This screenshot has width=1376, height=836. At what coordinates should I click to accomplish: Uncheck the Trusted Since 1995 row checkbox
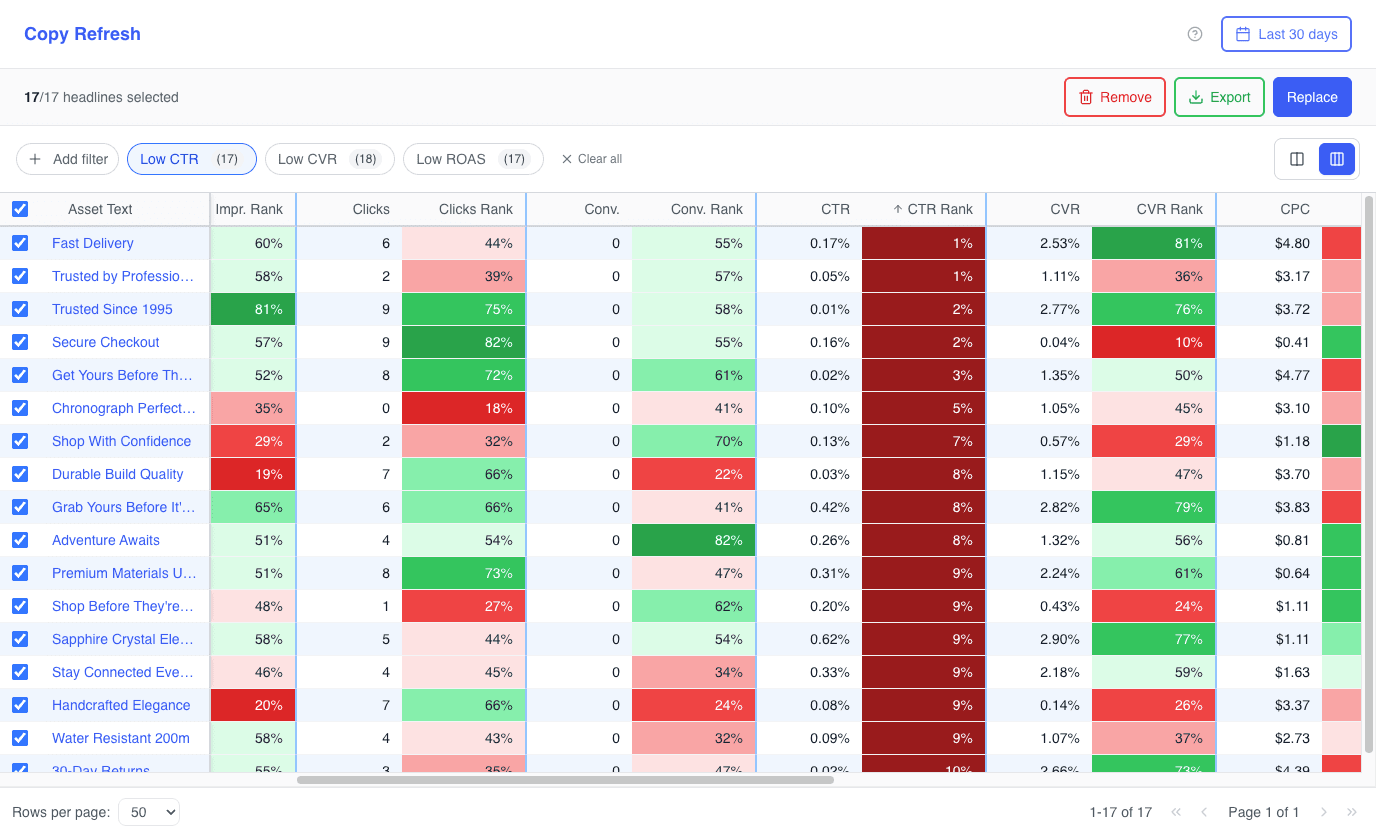point(20,309)
